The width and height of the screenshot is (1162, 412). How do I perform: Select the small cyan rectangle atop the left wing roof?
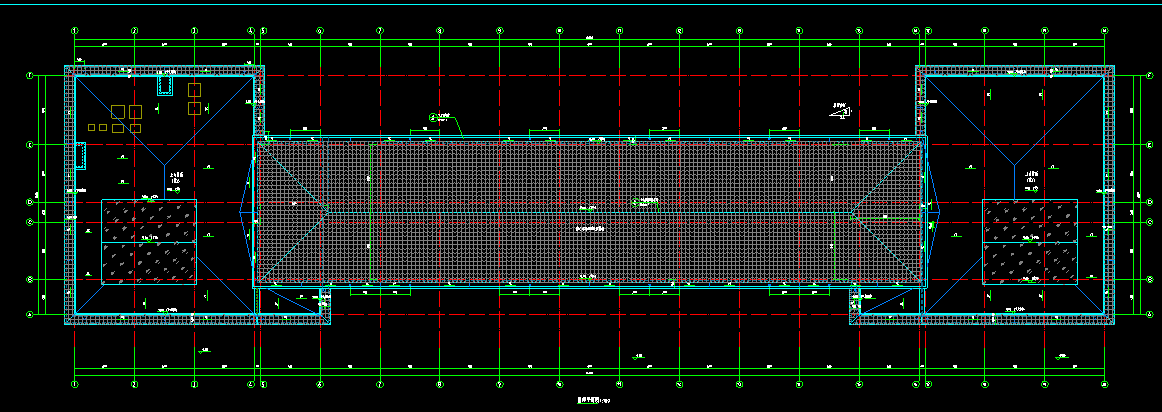(x=165, y=87)
